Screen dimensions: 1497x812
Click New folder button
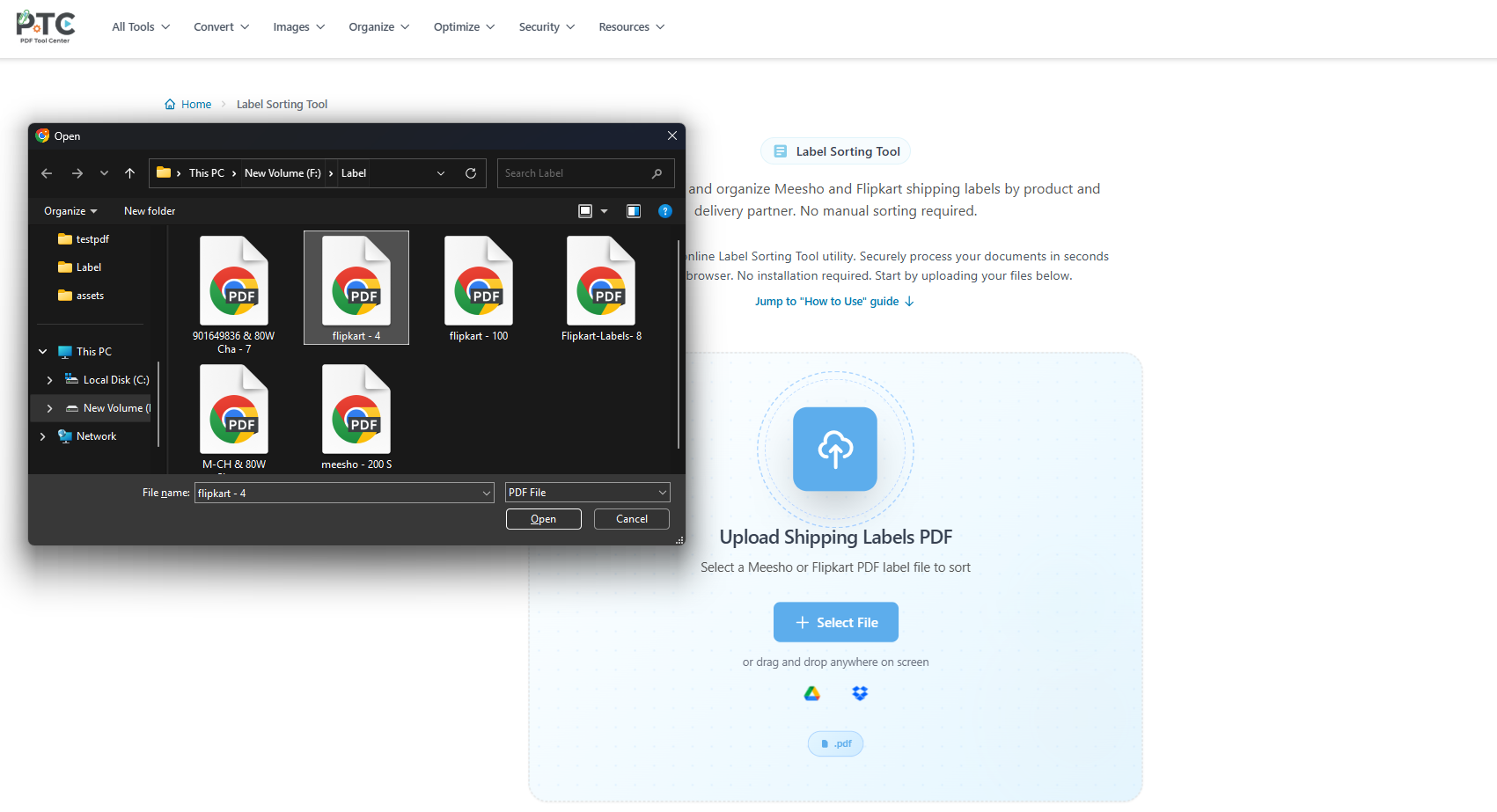pyautogui.click(x=150, y=211)
